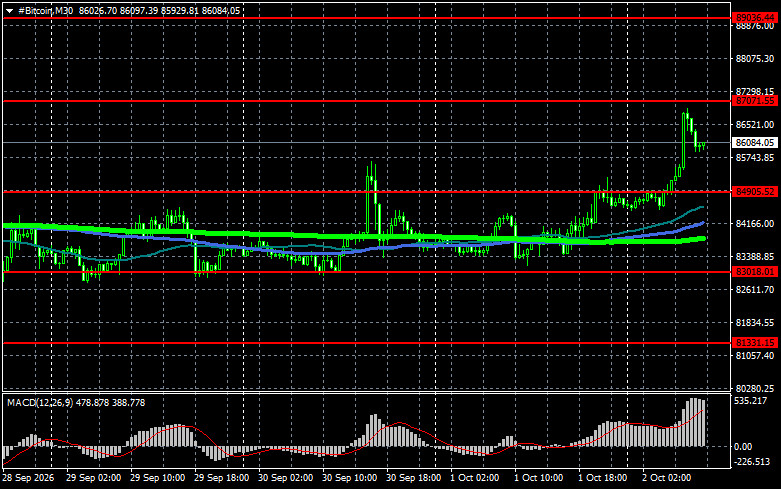Image resolution: width=781 pixels, height=489 pixels.
Task: Click the 28 Sep 2026 date label
Action: (x=28, y=478)
